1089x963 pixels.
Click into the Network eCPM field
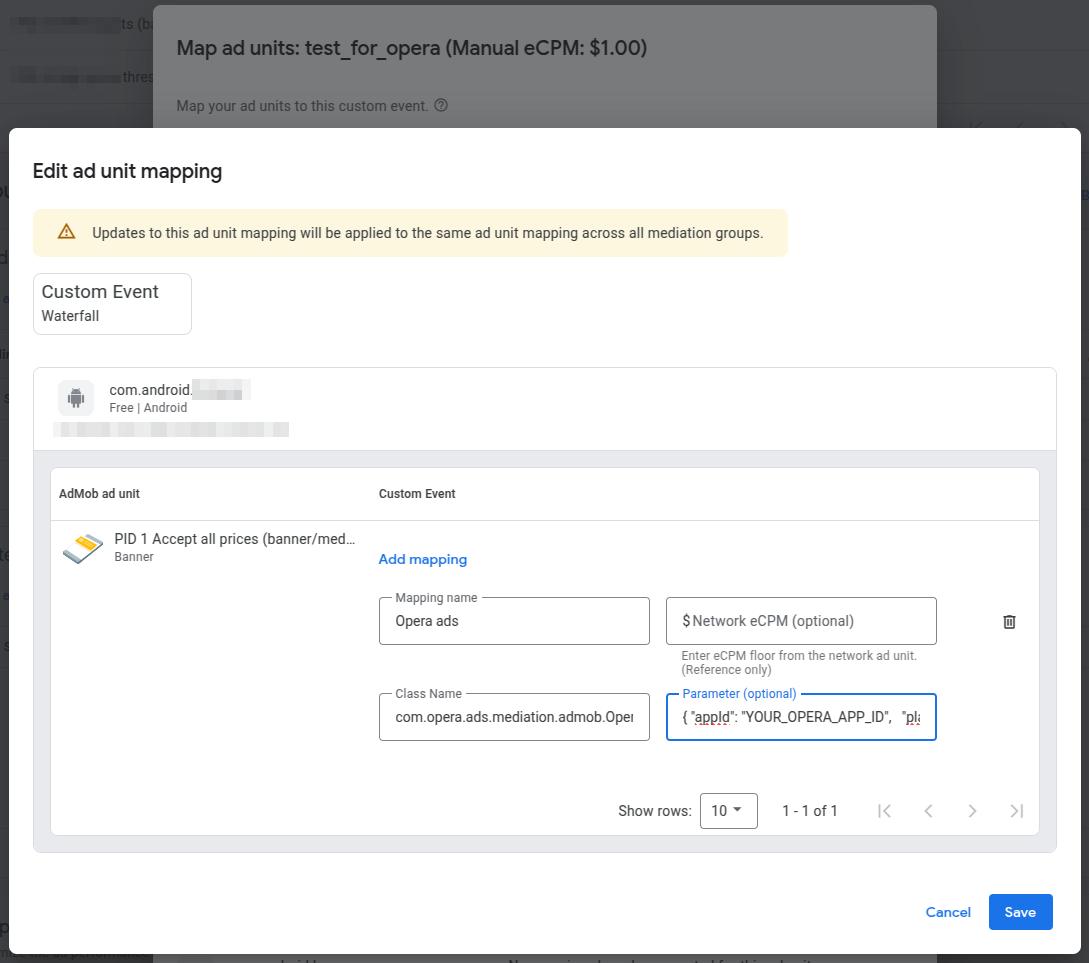[801, 621]
